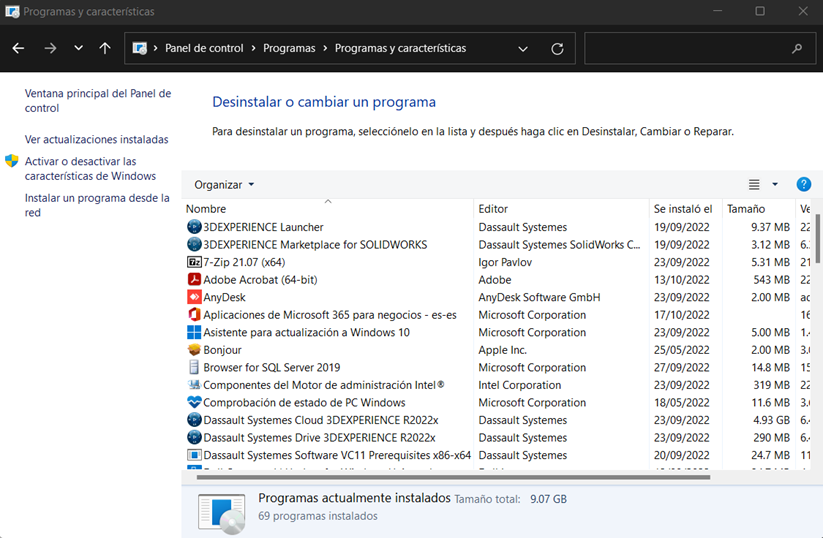
Task: Click the Intel management engine components icon
Action: [x=194, y=385]
